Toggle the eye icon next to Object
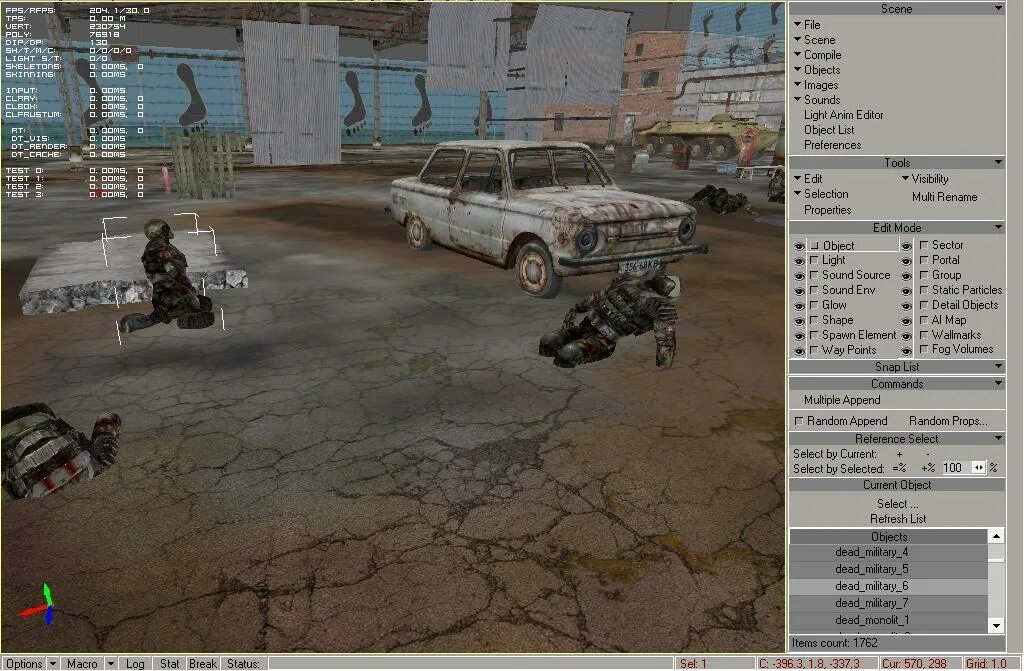 (799, 246)
